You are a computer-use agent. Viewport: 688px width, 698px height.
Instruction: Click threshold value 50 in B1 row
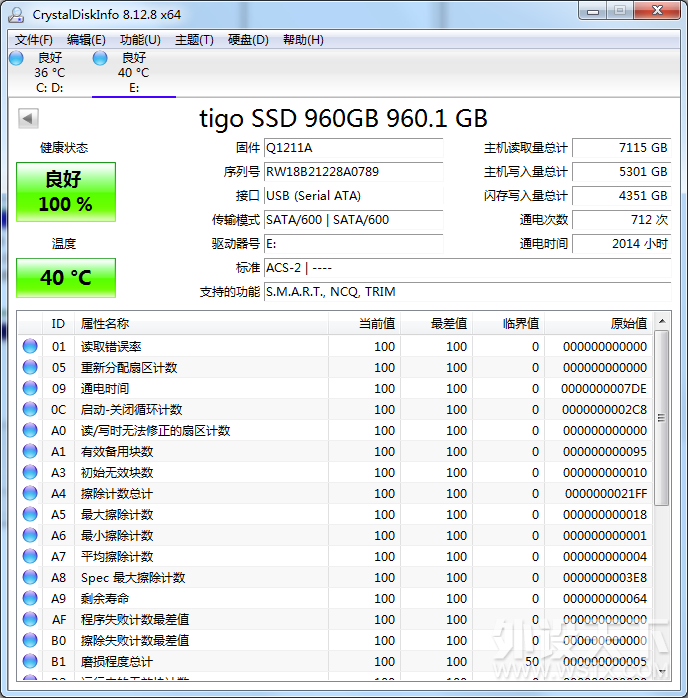click(532, 662)
